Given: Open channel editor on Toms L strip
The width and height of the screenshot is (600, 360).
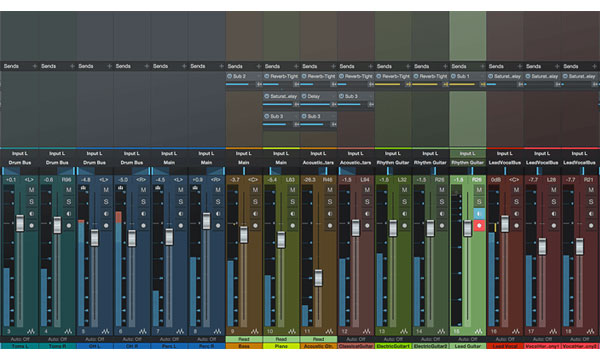Looking at the screenshot, I should [x=31, y=331].
